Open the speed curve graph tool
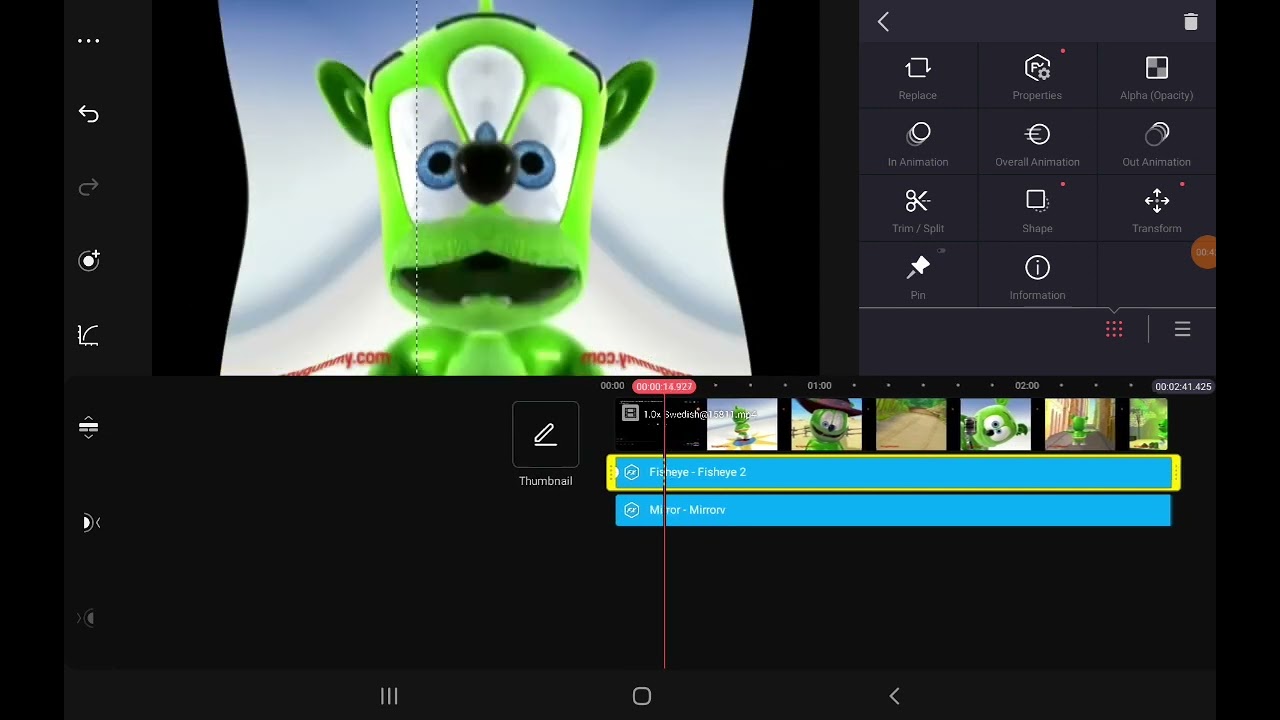This screenshot has width=1280, height=720. 89,335
